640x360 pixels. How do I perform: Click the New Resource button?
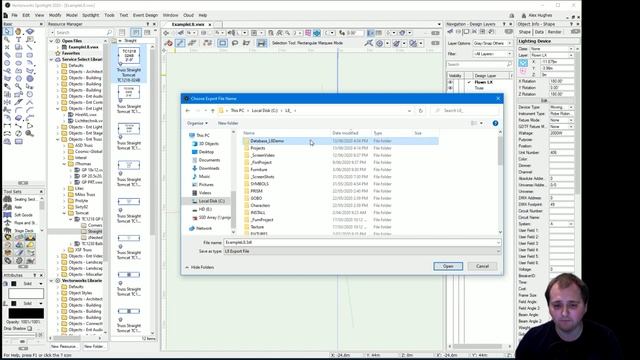click(x=63, y=347)
